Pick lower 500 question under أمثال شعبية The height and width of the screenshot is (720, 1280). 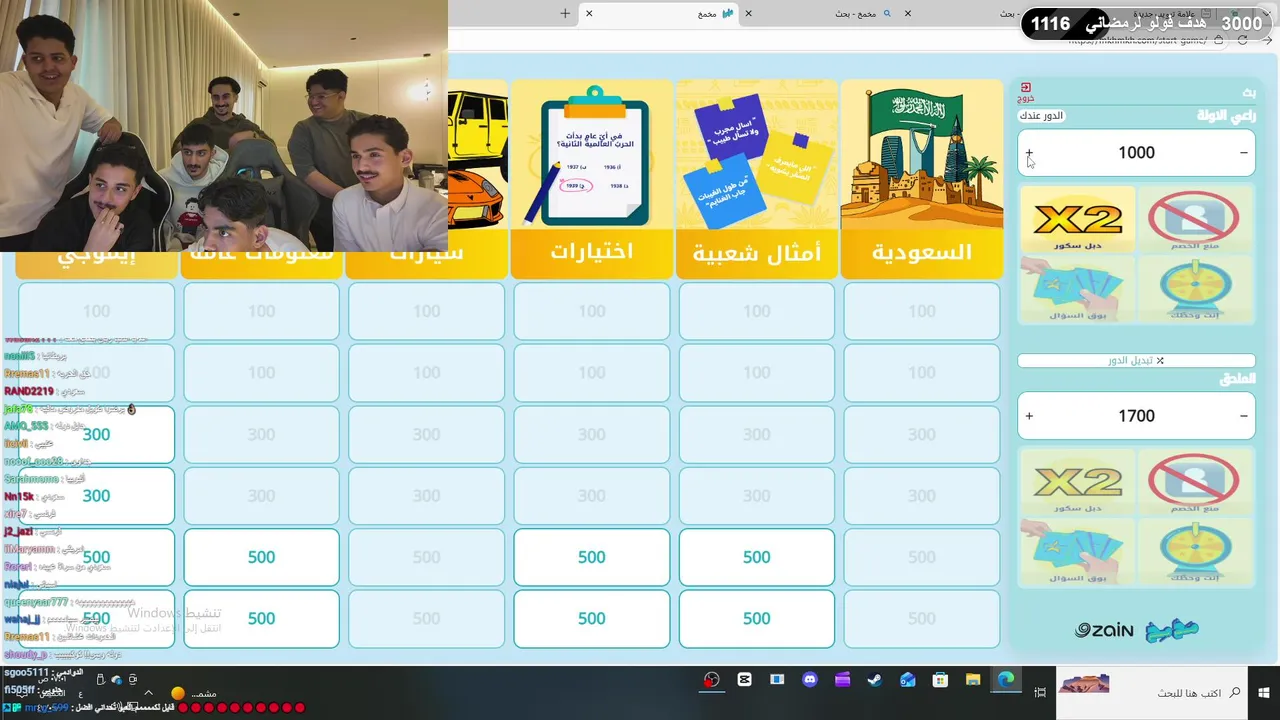click(756, 618)
